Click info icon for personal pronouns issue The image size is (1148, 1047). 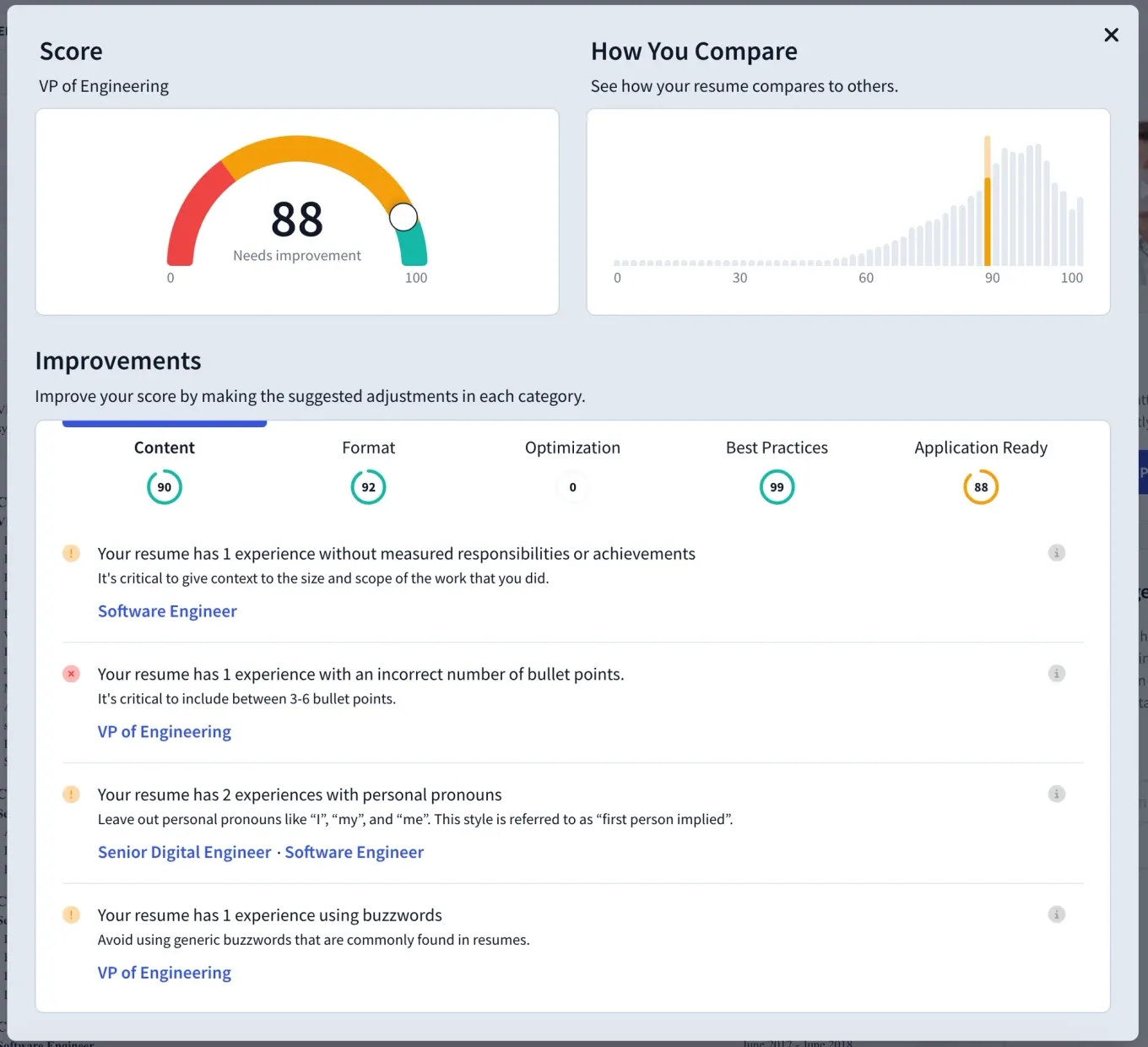1056,794
